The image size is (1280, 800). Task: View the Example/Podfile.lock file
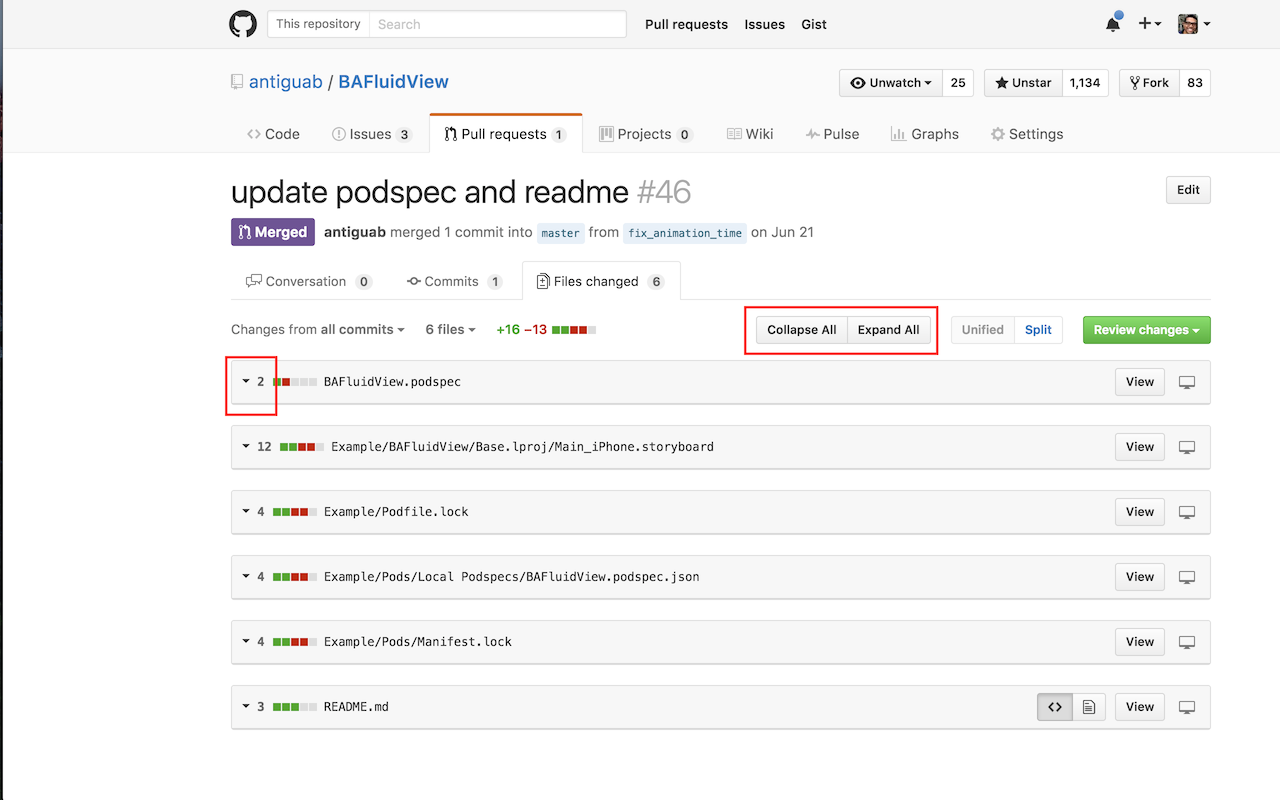click(x=1140, y=512)
